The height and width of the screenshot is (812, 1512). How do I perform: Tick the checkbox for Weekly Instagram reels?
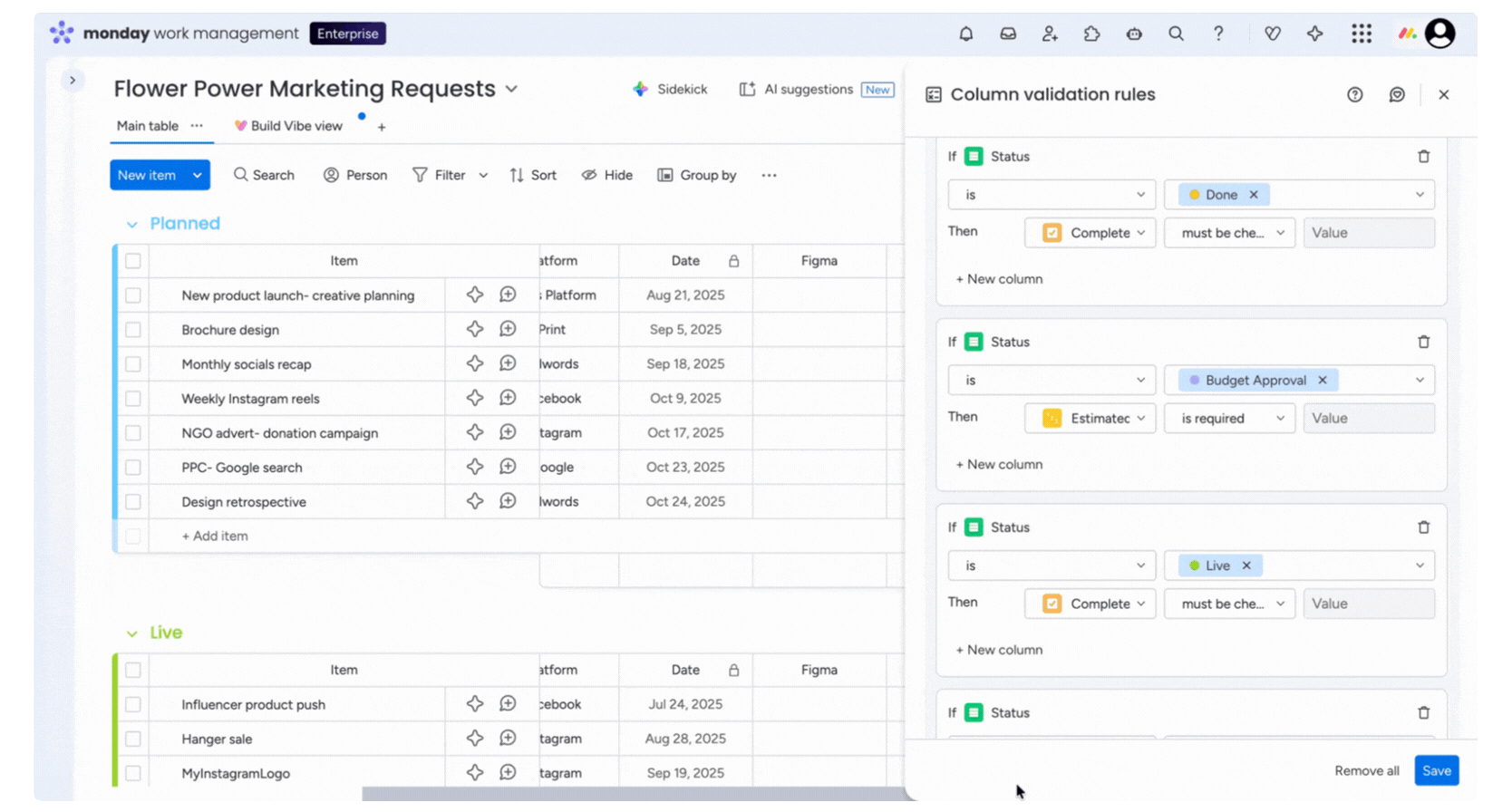click(133, 399)
